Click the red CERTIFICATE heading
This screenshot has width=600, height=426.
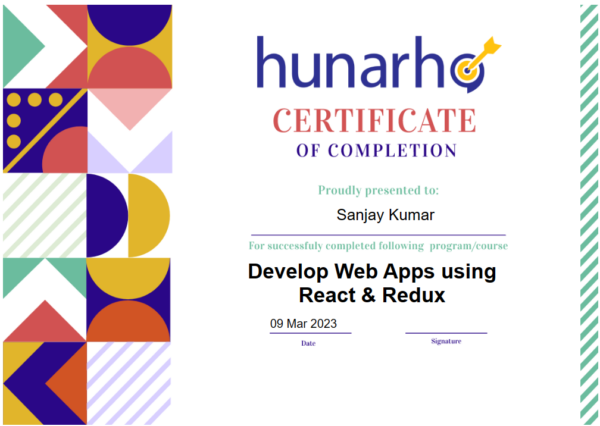pos(377,122)
